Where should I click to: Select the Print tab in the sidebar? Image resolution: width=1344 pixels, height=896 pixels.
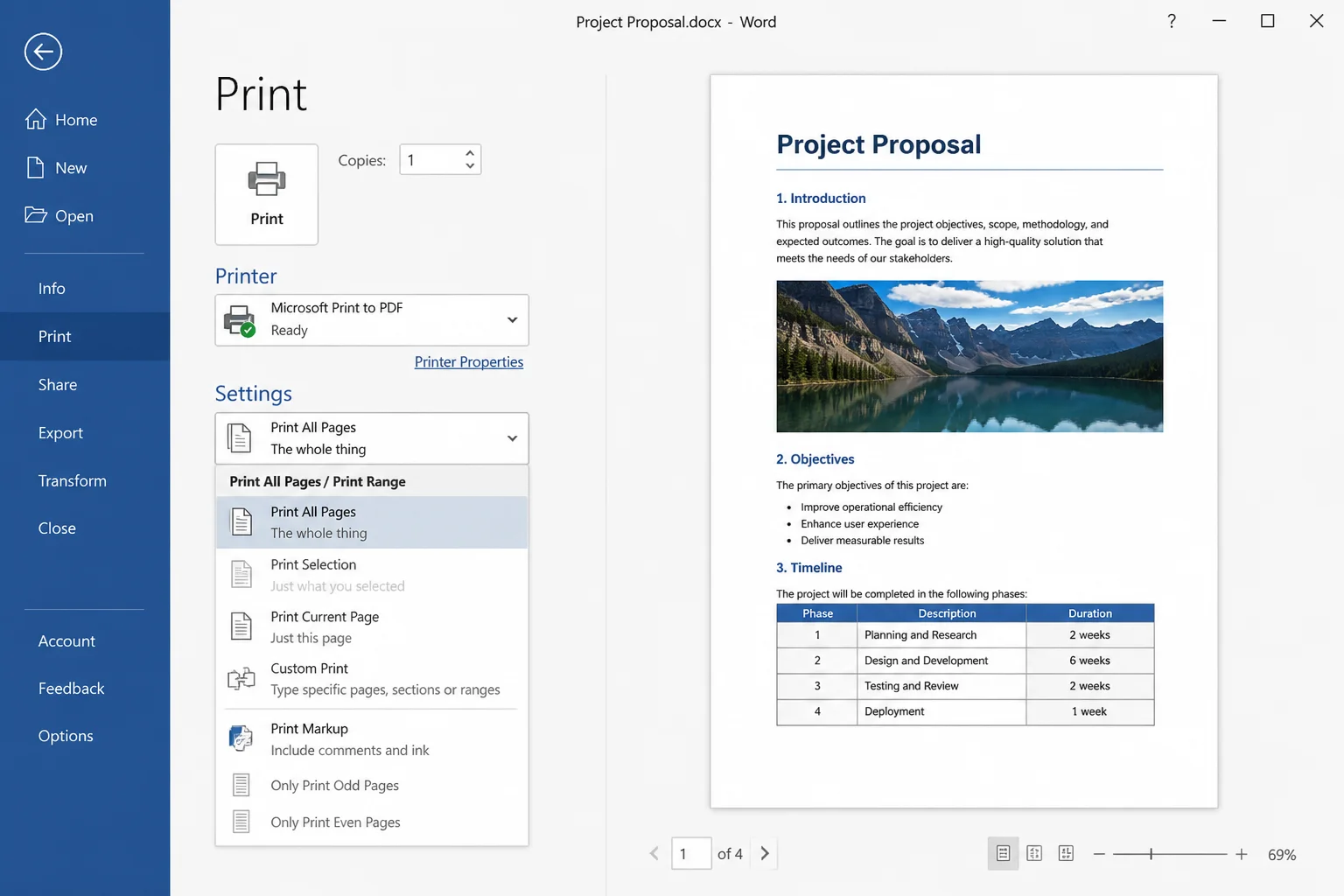85,336
